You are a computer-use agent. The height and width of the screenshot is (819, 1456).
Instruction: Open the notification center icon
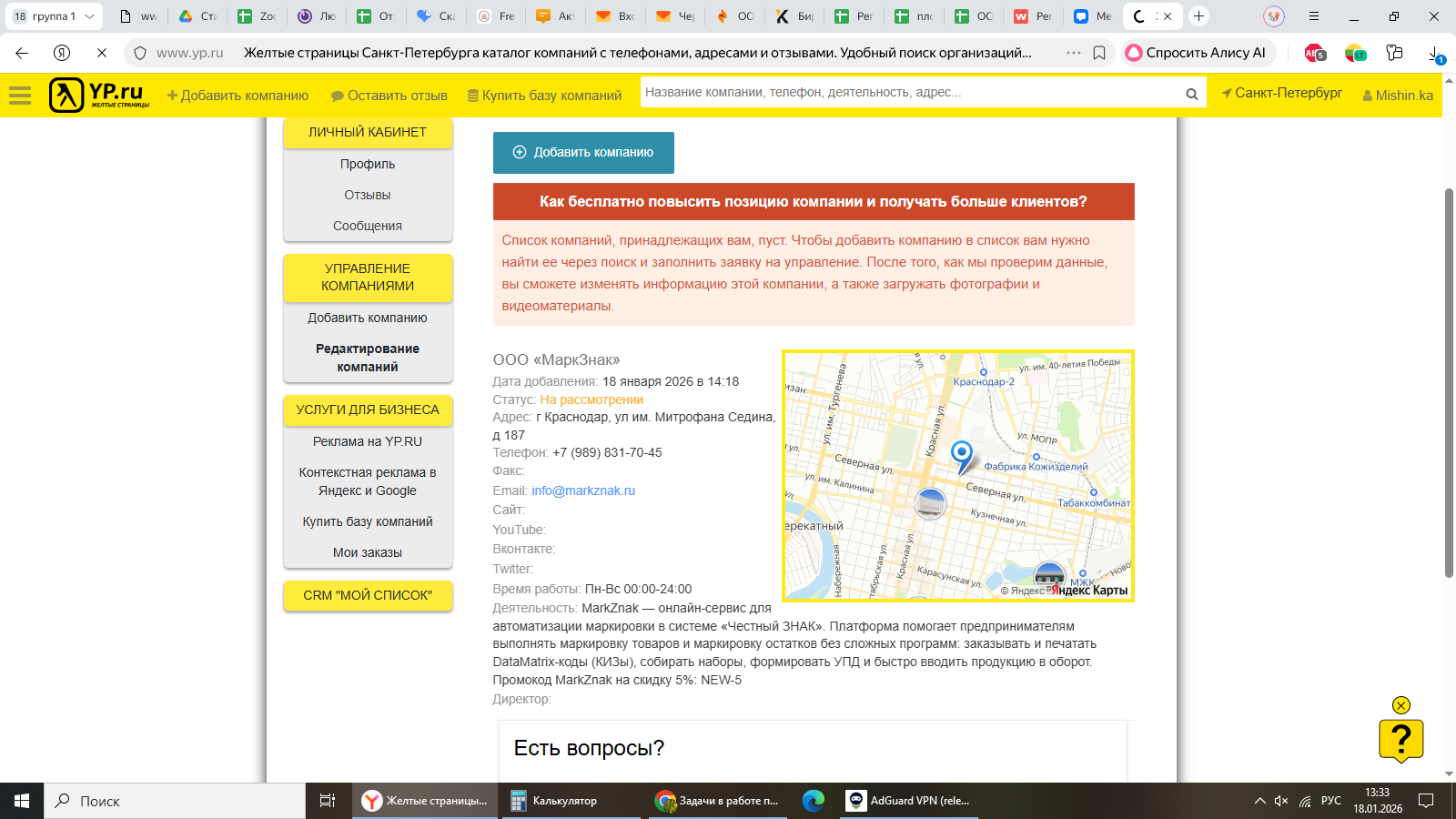click(x=1426, y=801)
